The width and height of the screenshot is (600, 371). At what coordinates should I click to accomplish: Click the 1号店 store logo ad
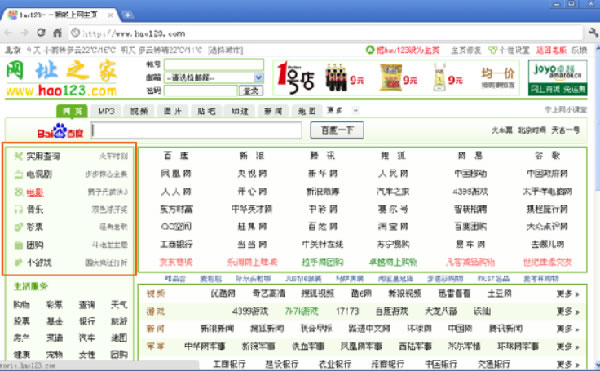pyautogui.click(x=295, y=78)
